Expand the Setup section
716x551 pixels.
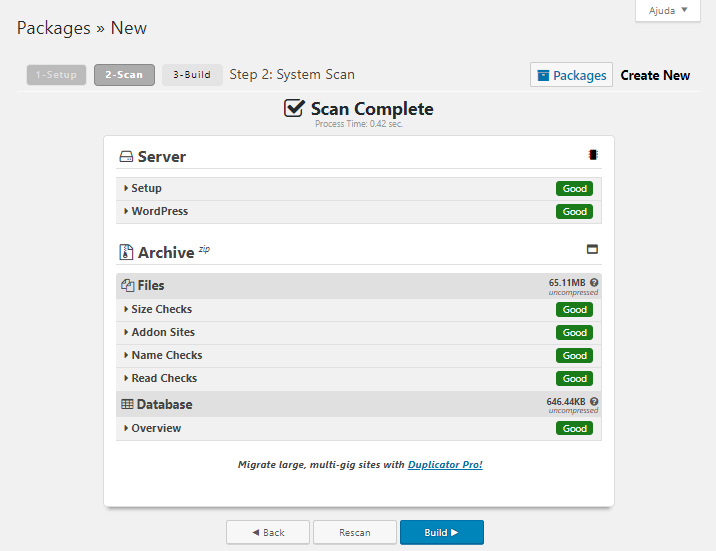click(x=146, y=188)
